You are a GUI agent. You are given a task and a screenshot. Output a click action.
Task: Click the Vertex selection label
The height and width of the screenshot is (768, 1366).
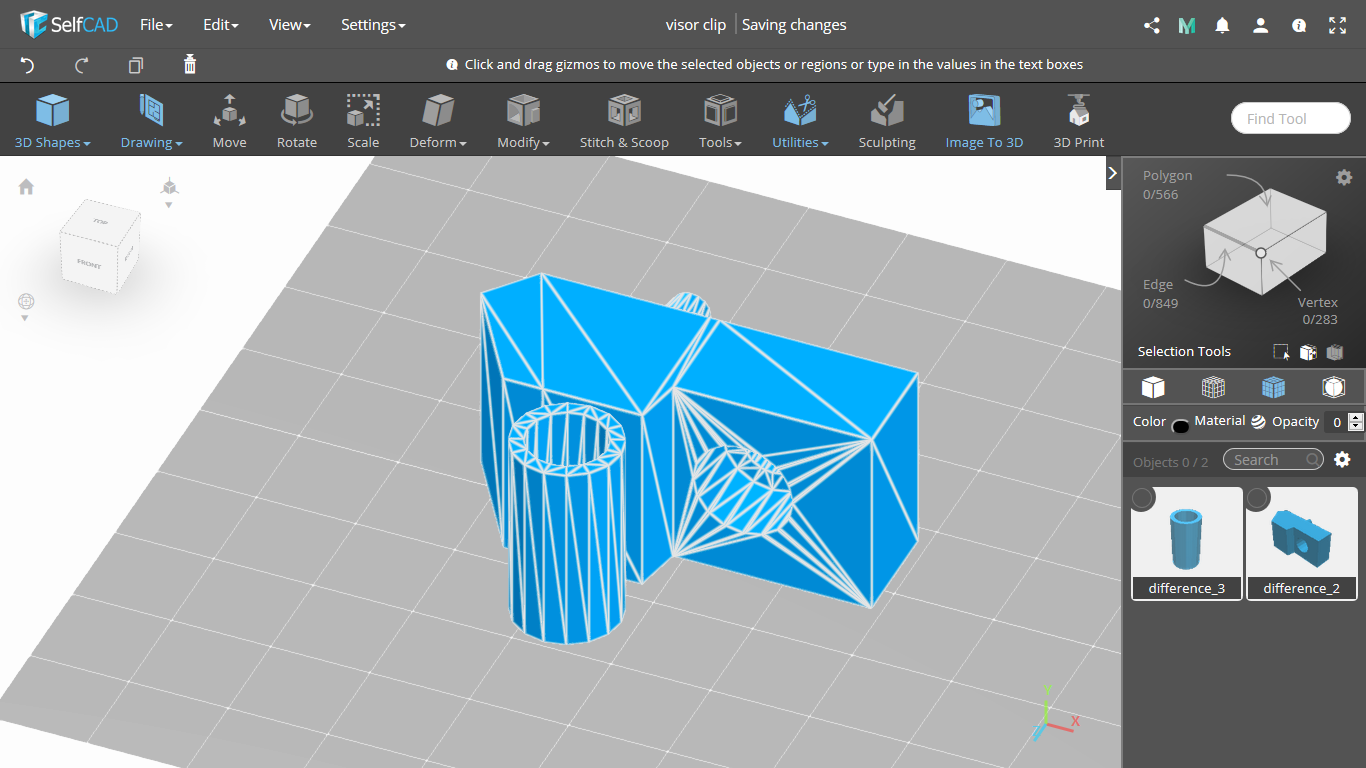pos(1318,302)
